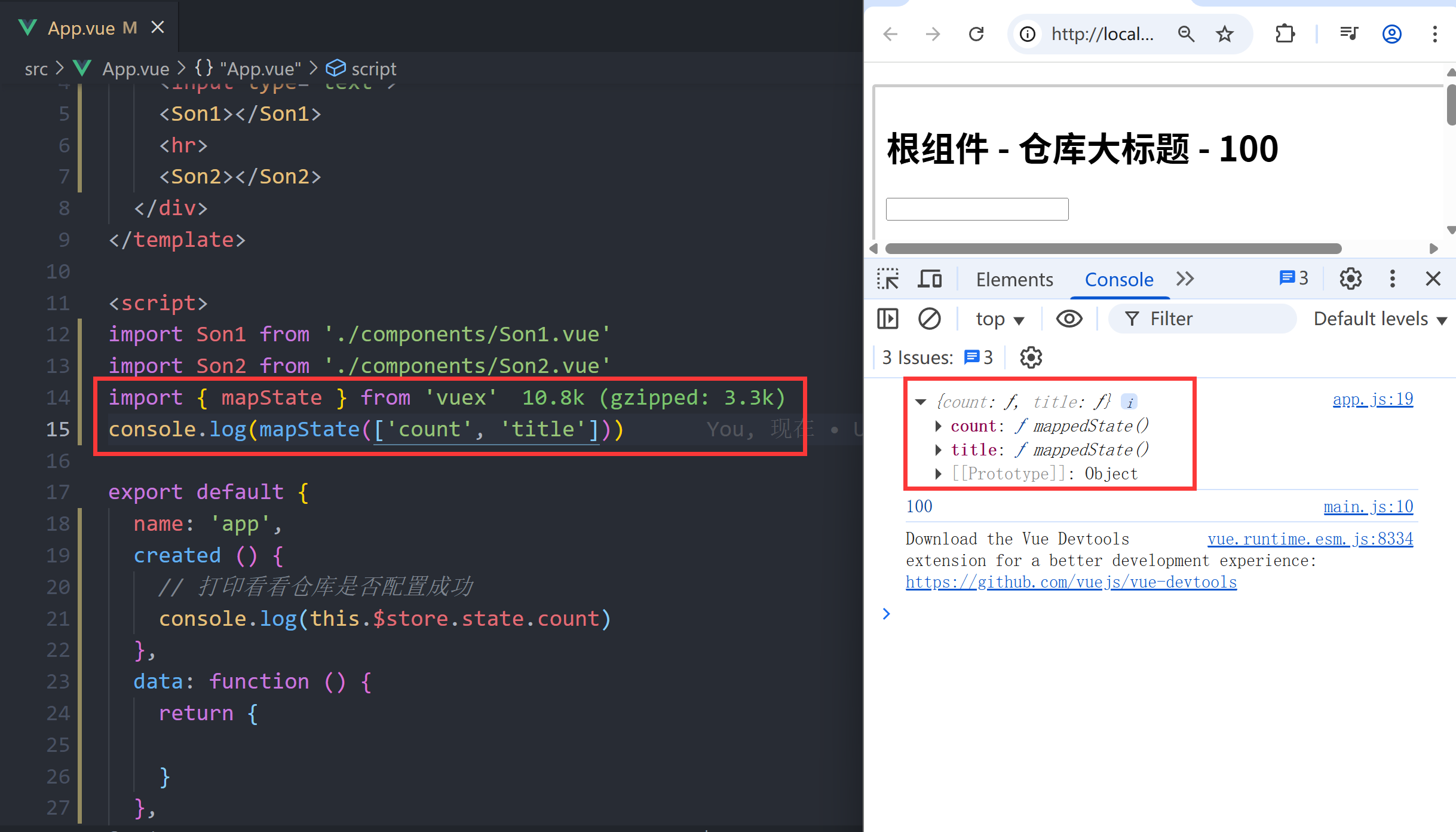Click the object info 'i' badge
Viewport: 1456px width, 832px height.
tap(1129, 402)
